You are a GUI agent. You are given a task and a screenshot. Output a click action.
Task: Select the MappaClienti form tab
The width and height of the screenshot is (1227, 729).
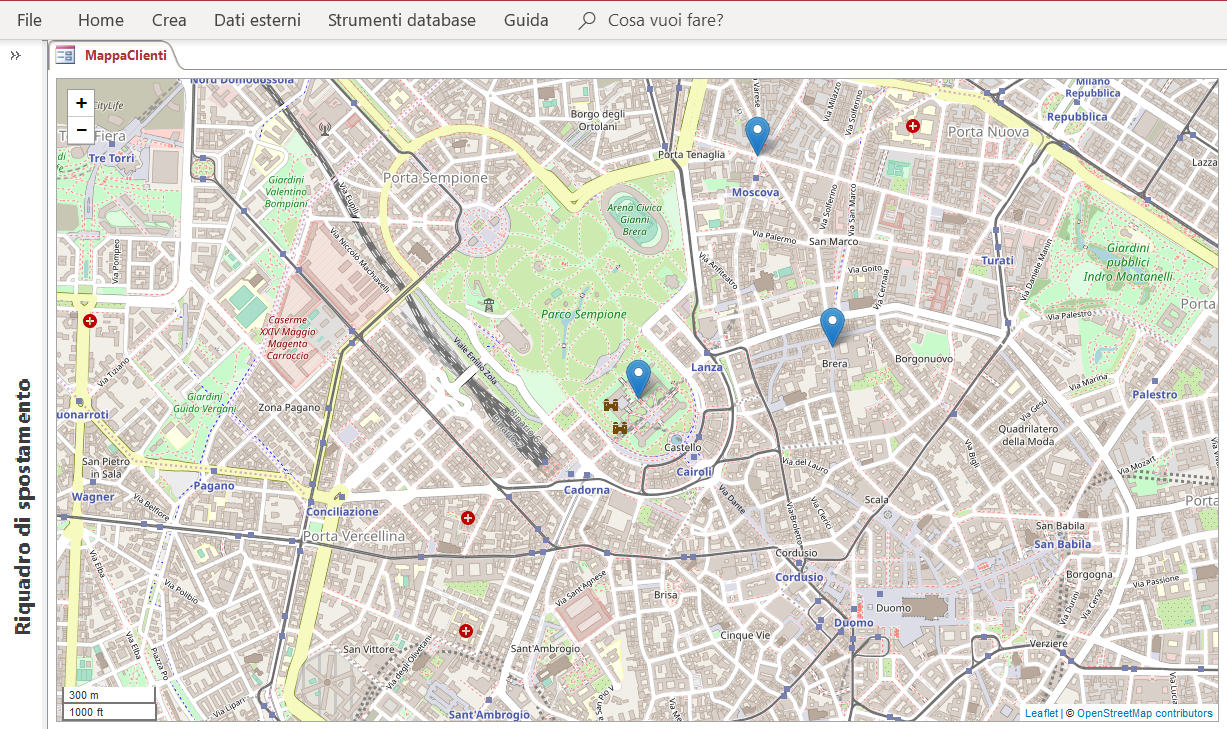coord(113,56)
